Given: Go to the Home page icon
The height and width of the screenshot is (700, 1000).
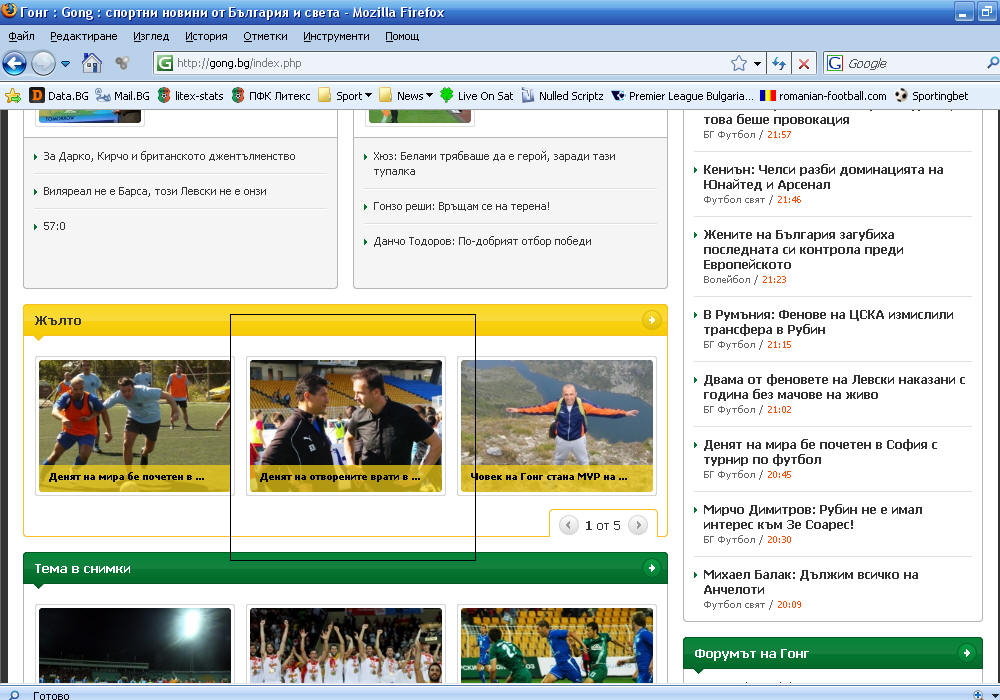Looking at the screenshot, I should point(92,62).
